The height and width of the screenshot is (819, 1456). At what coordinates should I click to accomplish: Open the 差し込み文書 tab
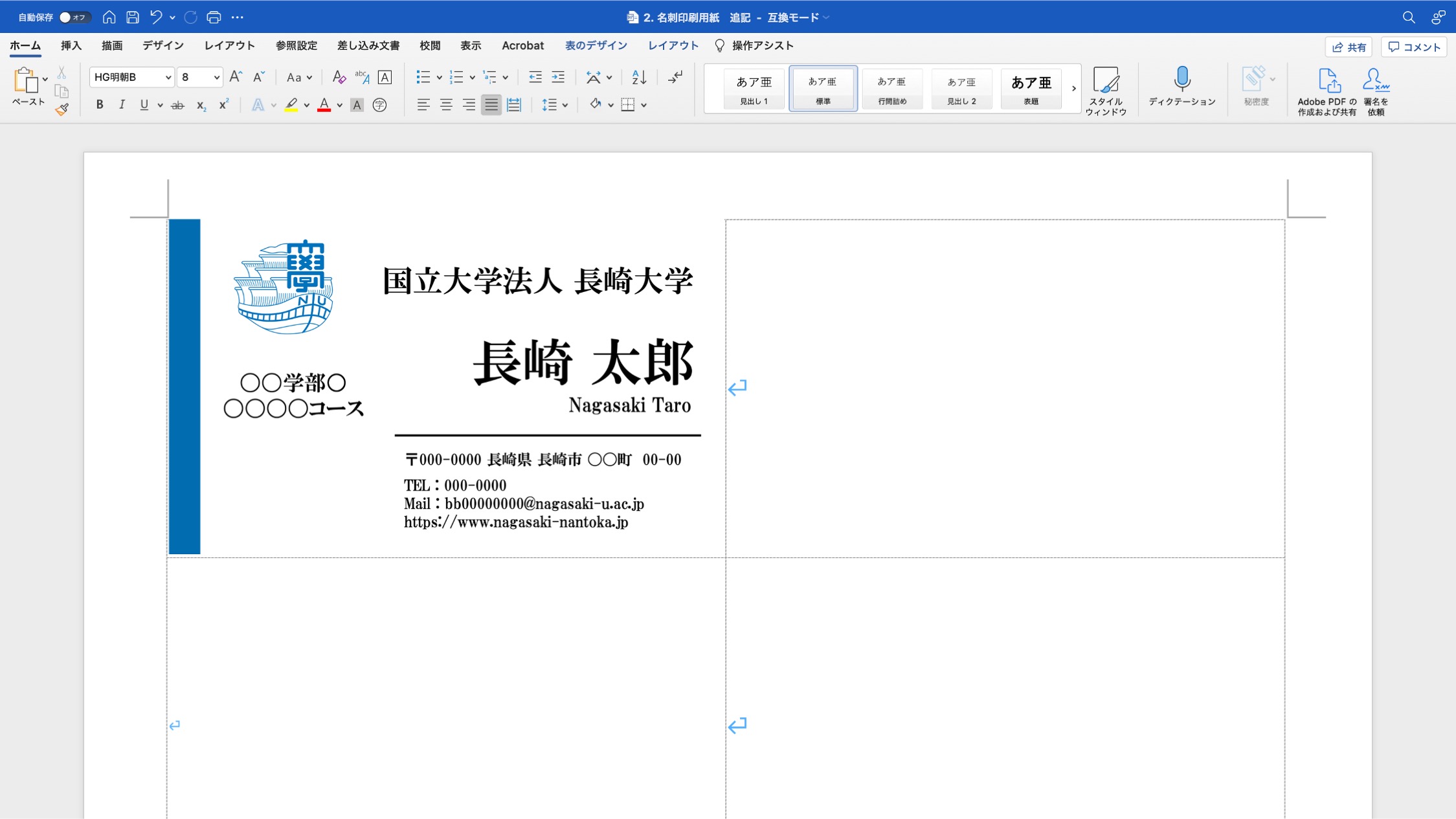[368, 45]
